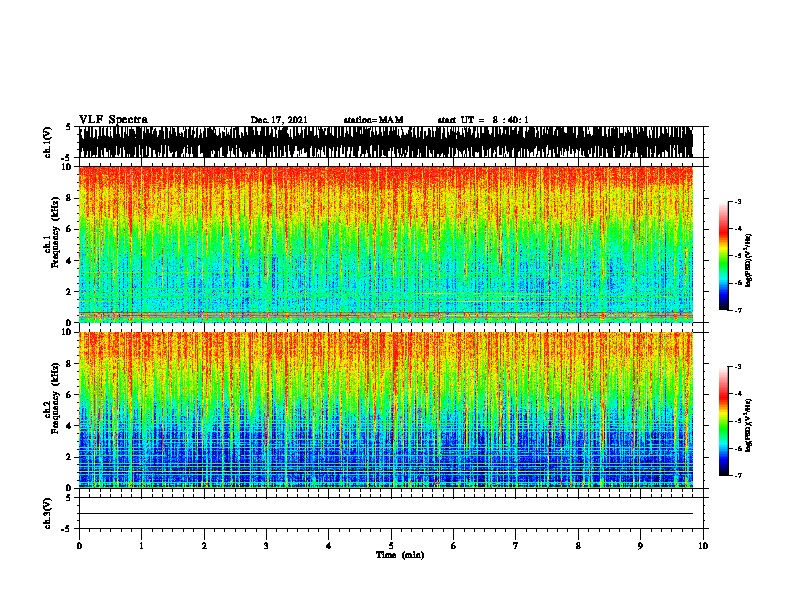
Task: Click the ch.2 frequency tick label "4"
Action: pyautogui.click(x=70, y=426)
